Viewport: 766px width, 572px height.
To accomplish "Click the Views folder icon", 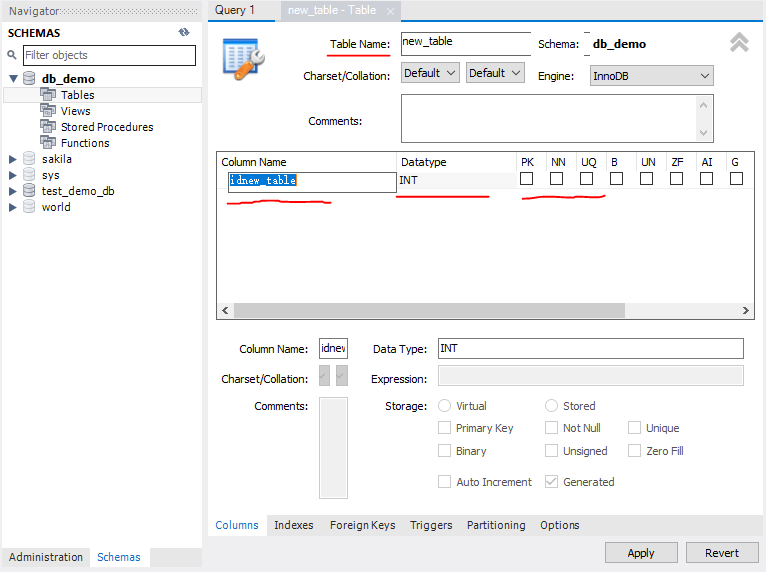I will click(x=48, y=110).
